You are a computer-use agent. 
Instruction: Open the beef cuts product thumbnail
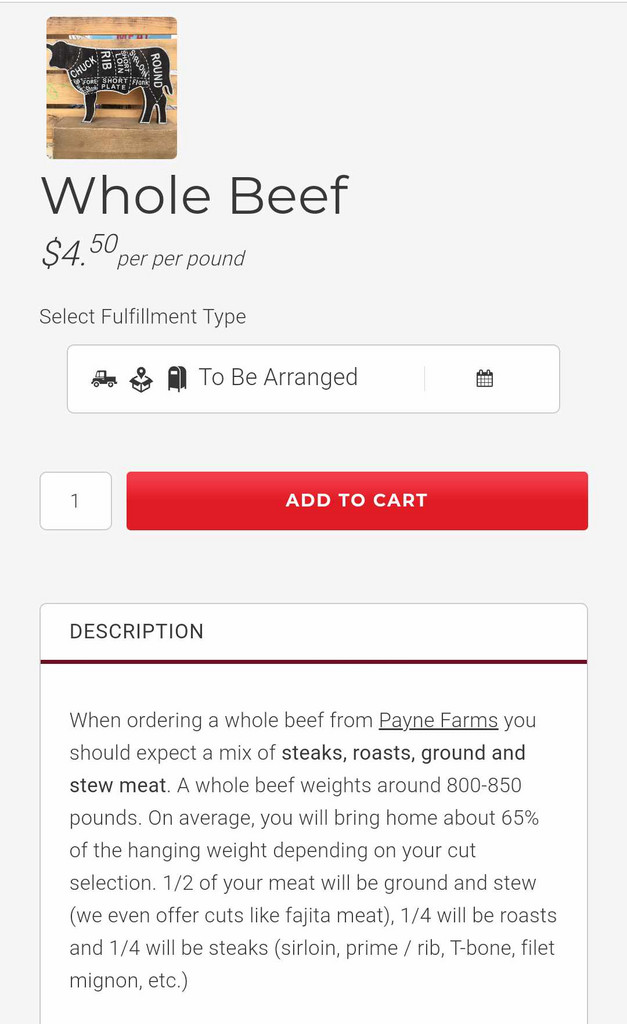tap(111, 88)
